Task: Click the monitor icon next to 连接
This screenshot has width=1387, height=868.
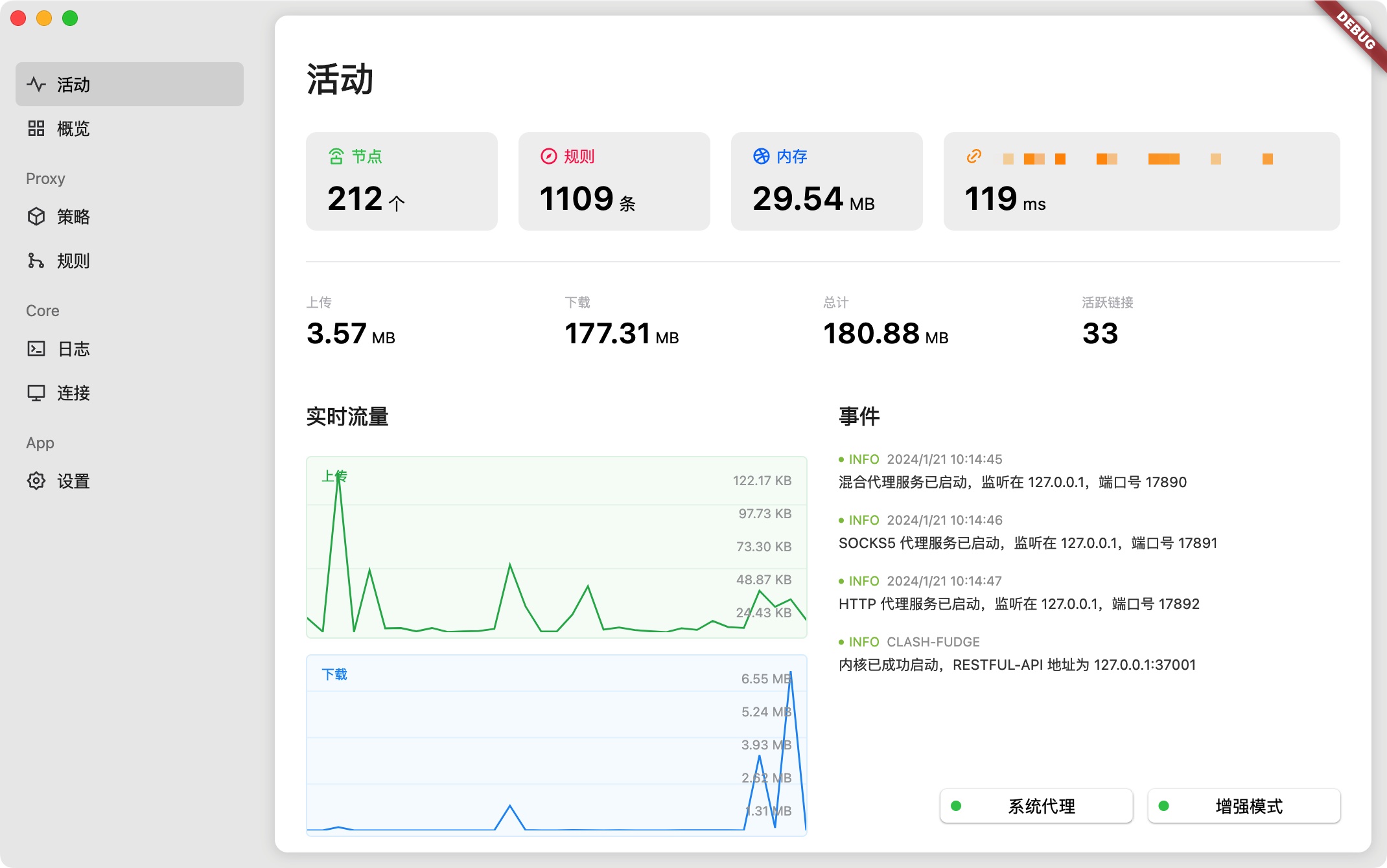Action: [x=36, y=393]
